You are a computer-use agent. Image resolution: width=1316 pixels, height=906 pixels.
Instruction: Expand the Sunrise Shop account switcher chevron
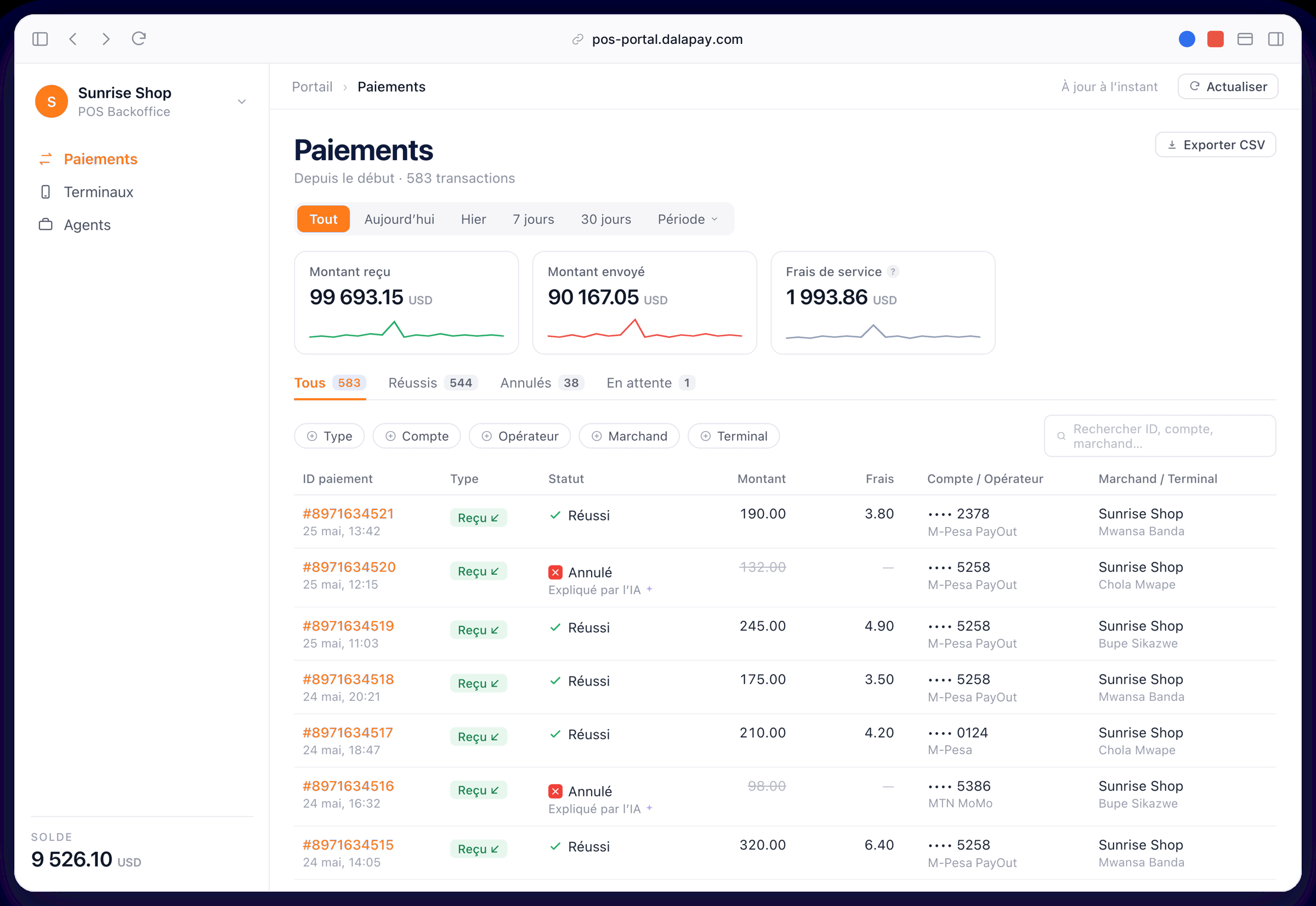[x=242, y=101]
